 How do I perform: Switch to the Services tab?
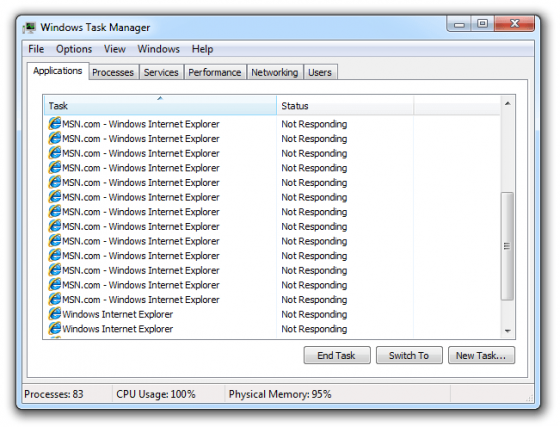(161, 72)
